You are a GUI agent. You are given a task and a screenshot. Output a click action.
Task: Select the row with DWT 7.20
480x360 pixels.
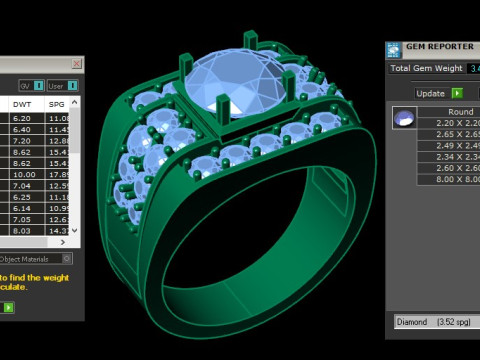coord(35,141)
